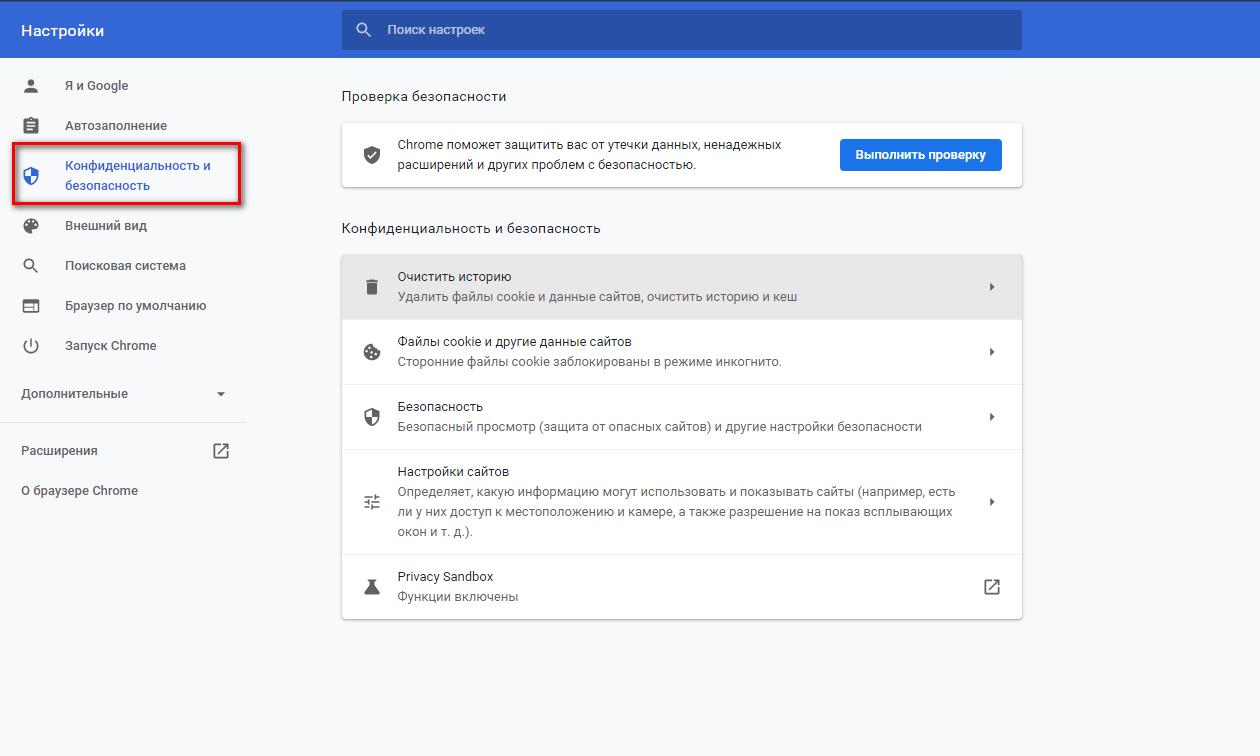Viewport: 1260px width, 756px height.
Task: Open the arrow on Настройки сайтов row
Action: [x=992, y=502]
